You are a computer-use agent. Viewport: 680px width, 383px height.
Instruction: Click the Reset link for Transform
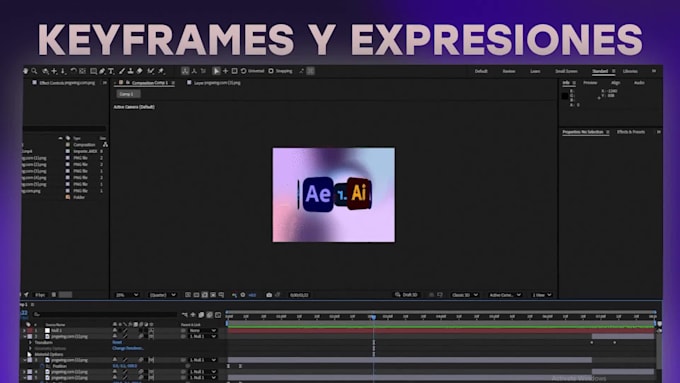point(117,342)
